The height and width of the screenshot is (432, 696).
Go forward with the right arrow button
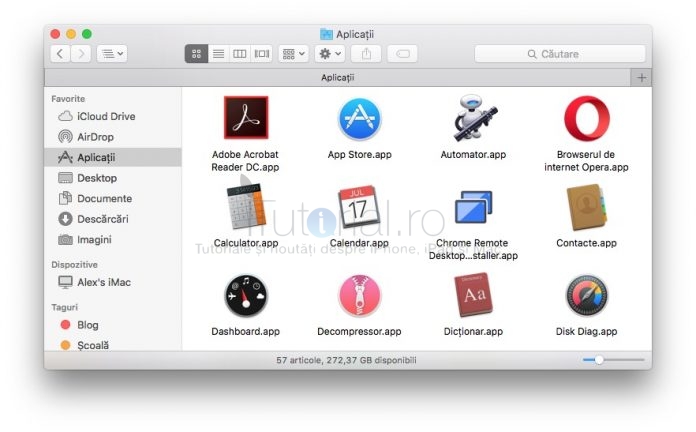81,54
